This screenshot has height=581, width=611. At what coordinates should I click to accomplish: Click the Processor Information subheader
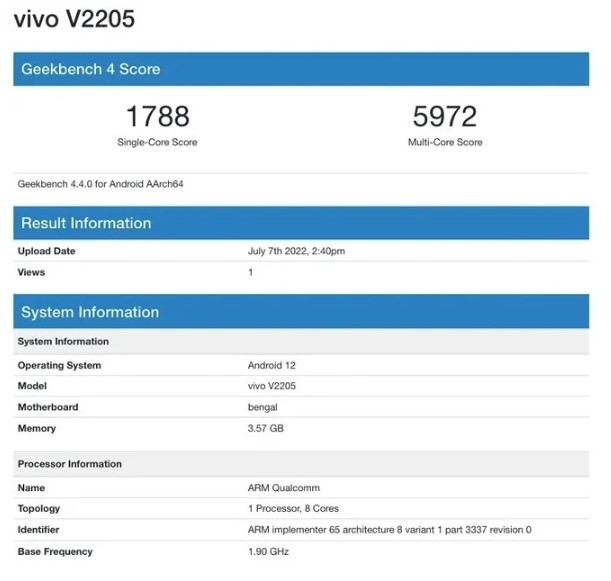[301, 464]
